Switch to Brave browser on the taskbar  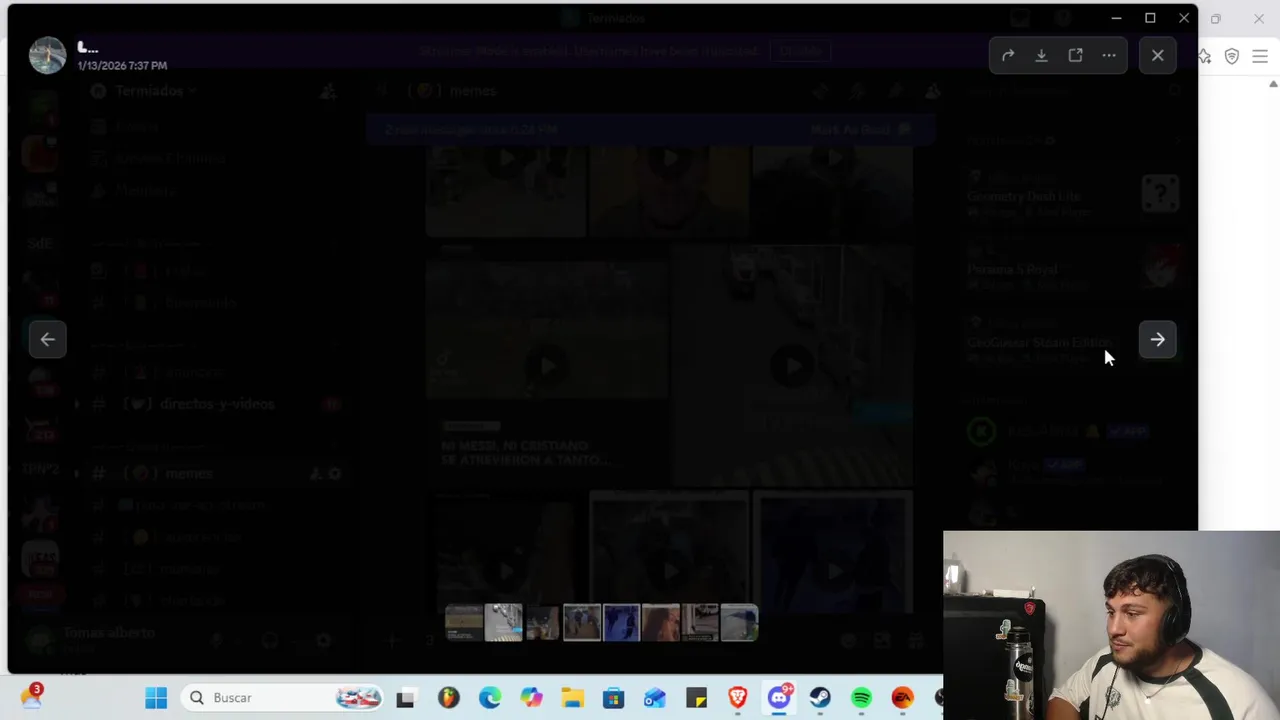click(737, 698)
